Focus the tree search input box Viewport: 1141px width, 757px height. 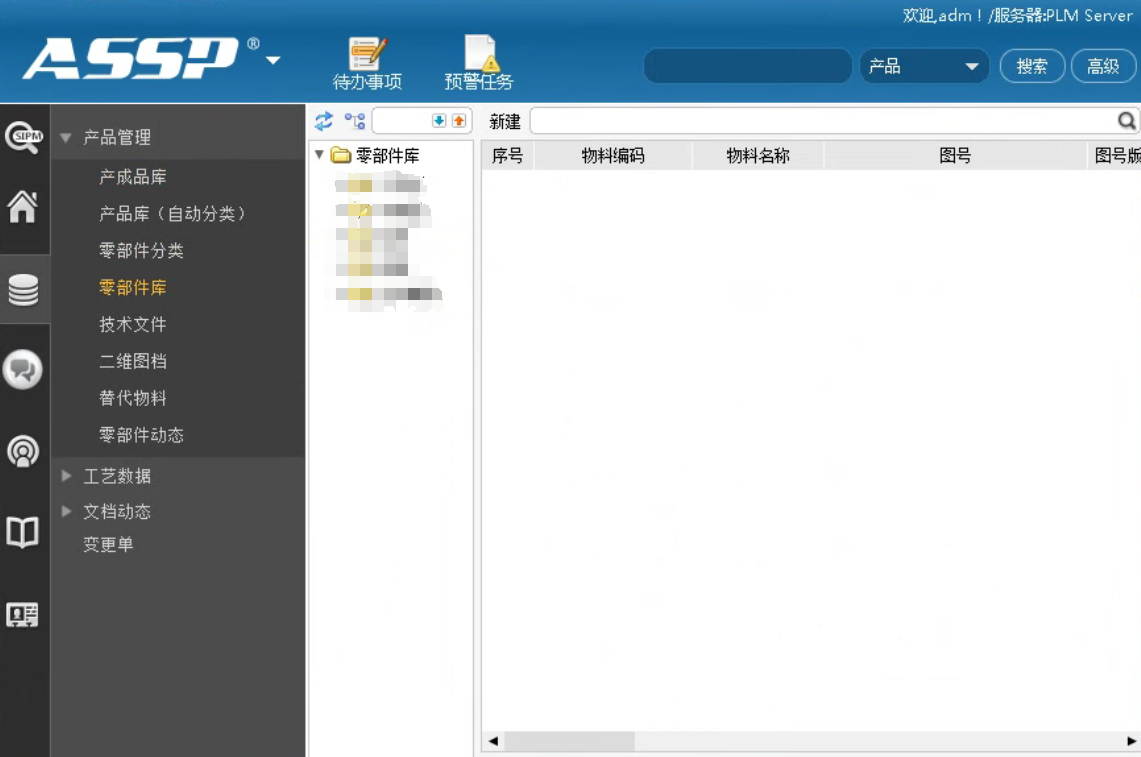402,121
